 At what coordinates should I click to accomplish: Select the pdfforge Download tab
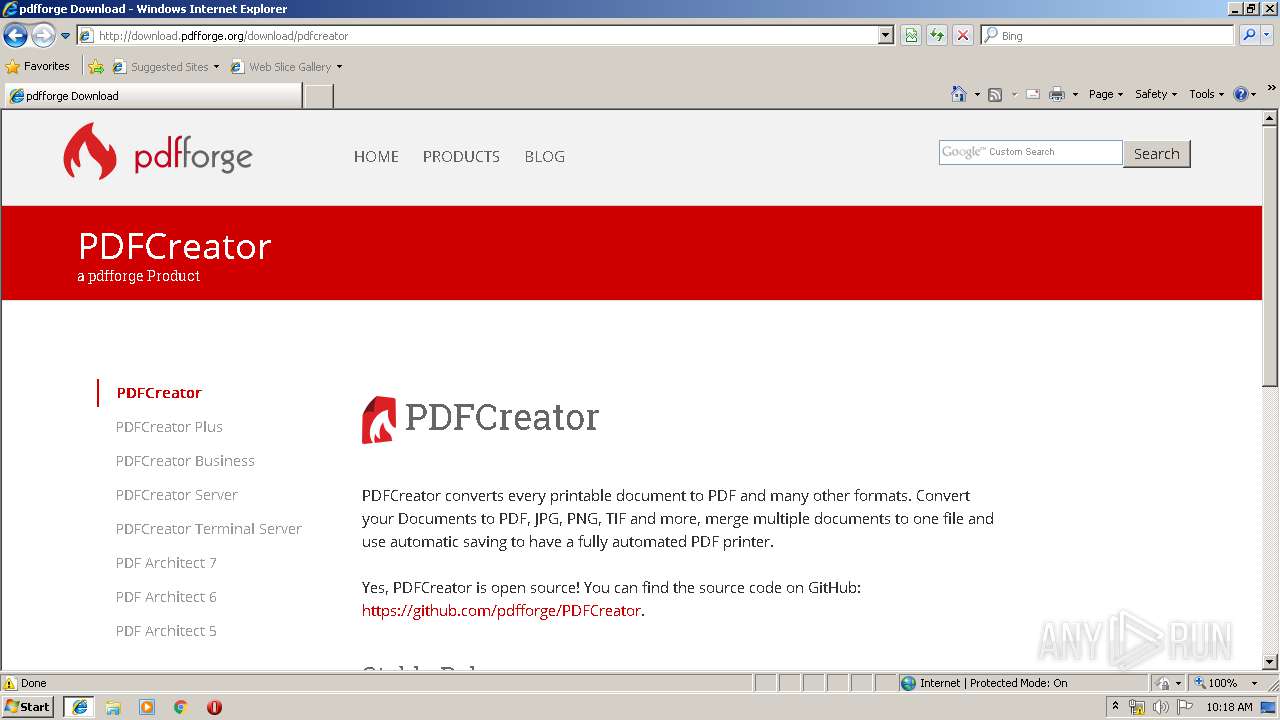click(x=153, y=96)
